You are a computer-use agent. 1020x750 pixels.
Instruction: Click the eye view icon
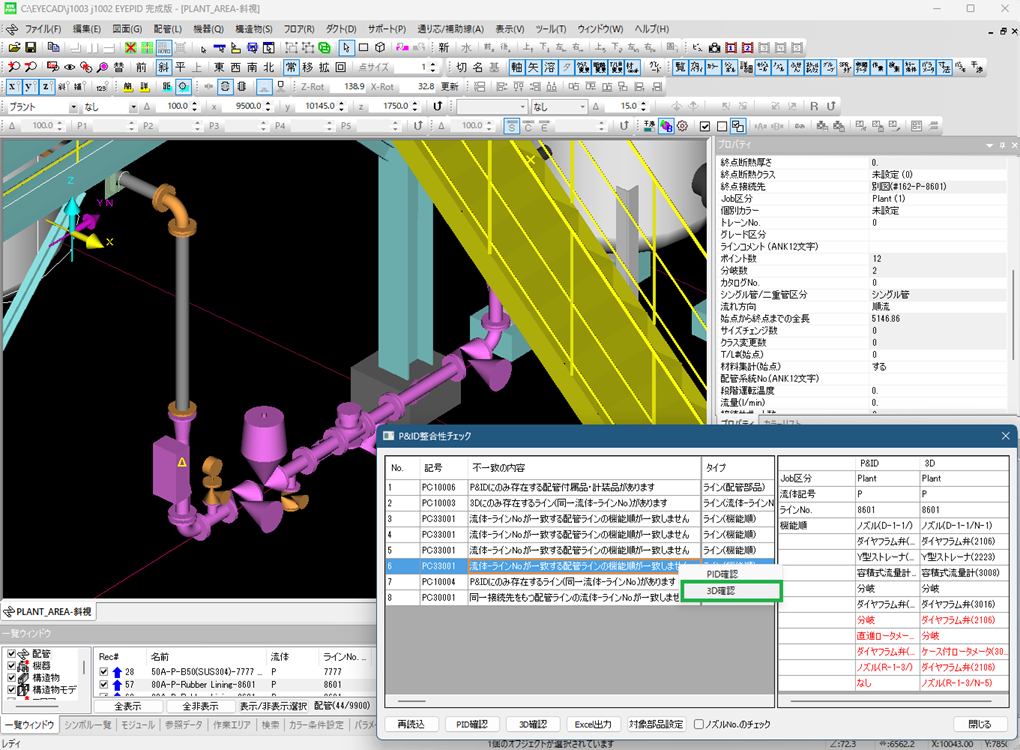[x=69, y=67]
